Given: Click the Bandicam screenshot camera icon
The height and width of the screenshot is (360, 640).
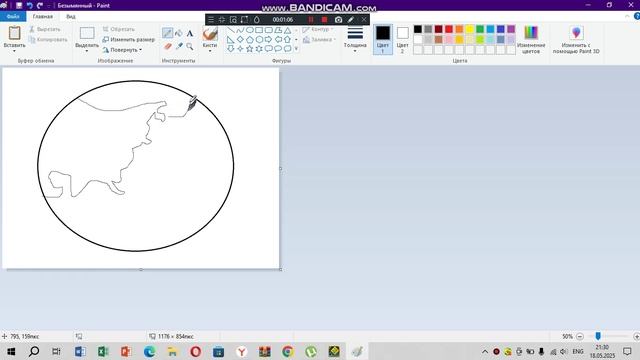Looking at the screenshot, I should [338, 20].
